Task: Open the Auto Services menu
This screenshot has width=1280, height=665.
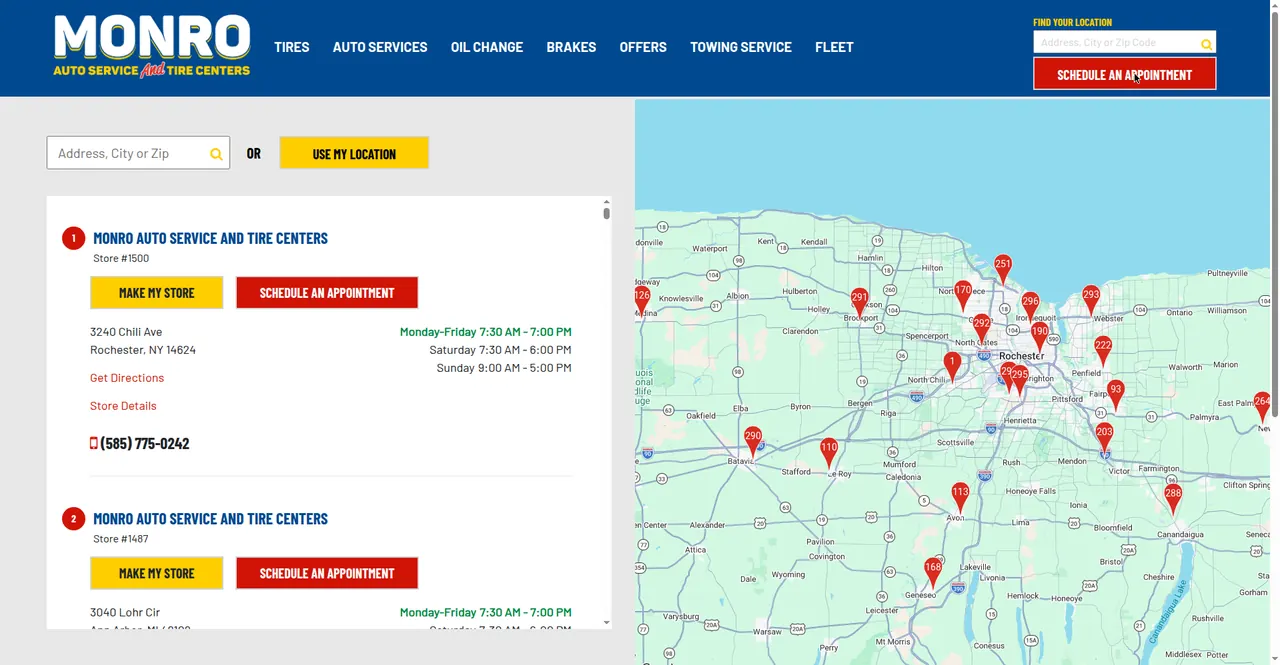Action: 380,47
